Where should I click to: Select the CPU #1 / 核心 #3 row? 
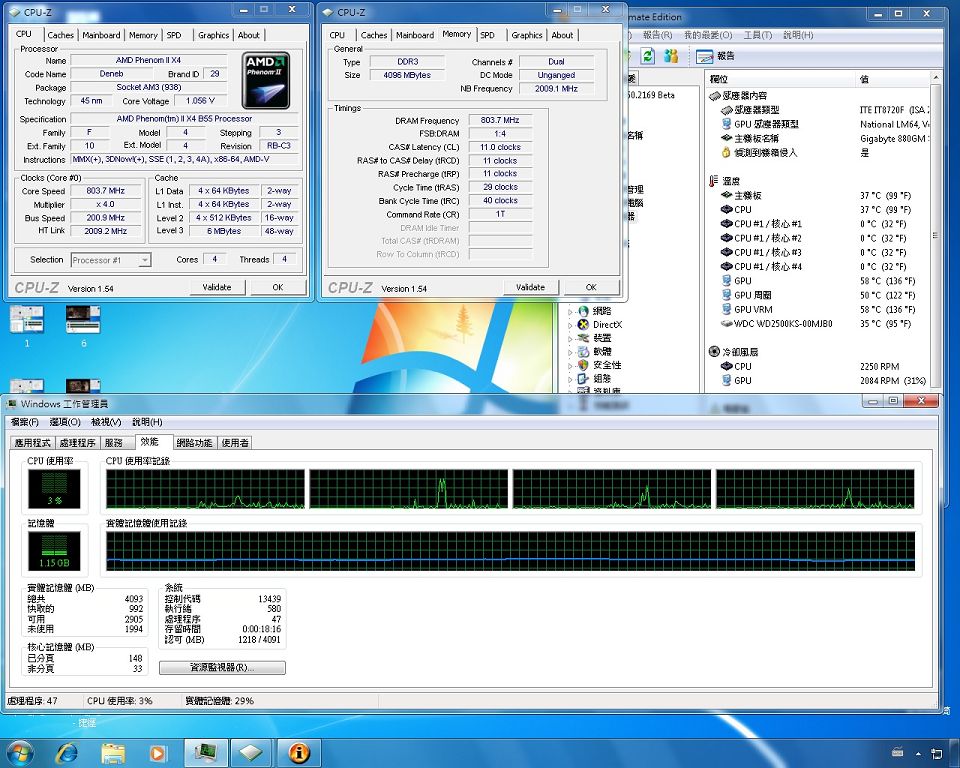[x=818, y=252]
